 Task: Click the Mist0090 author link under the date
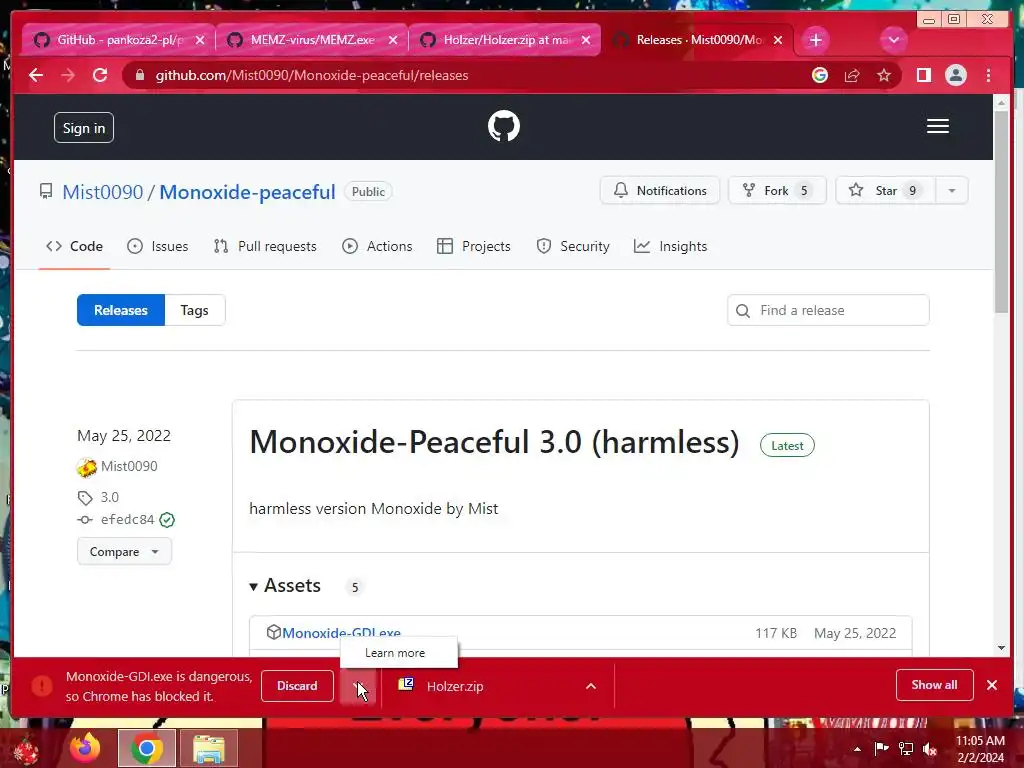pyautogui.click(x=129, y=466)
